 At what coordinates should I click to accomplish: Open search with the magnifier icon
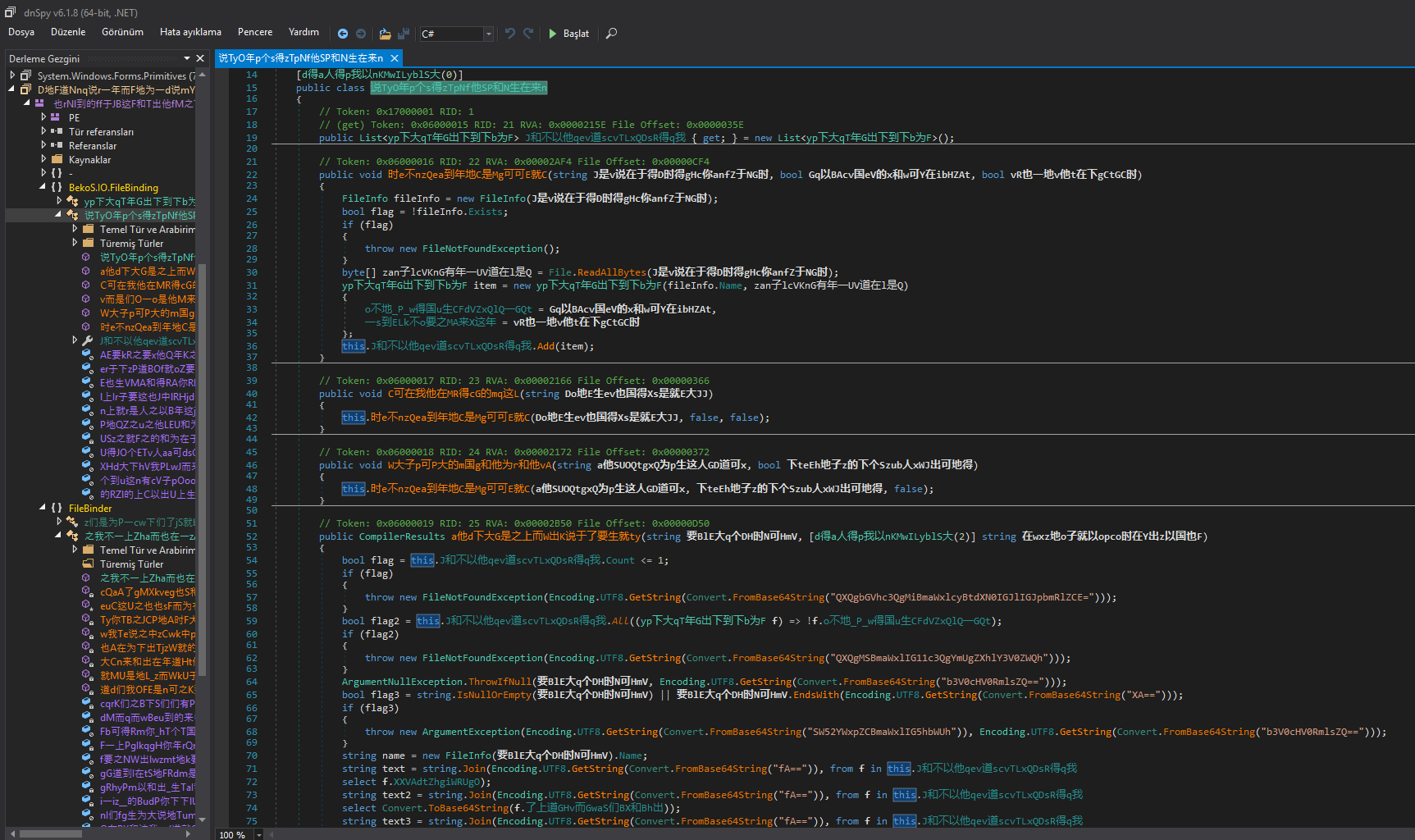click(x=611, y=34)
